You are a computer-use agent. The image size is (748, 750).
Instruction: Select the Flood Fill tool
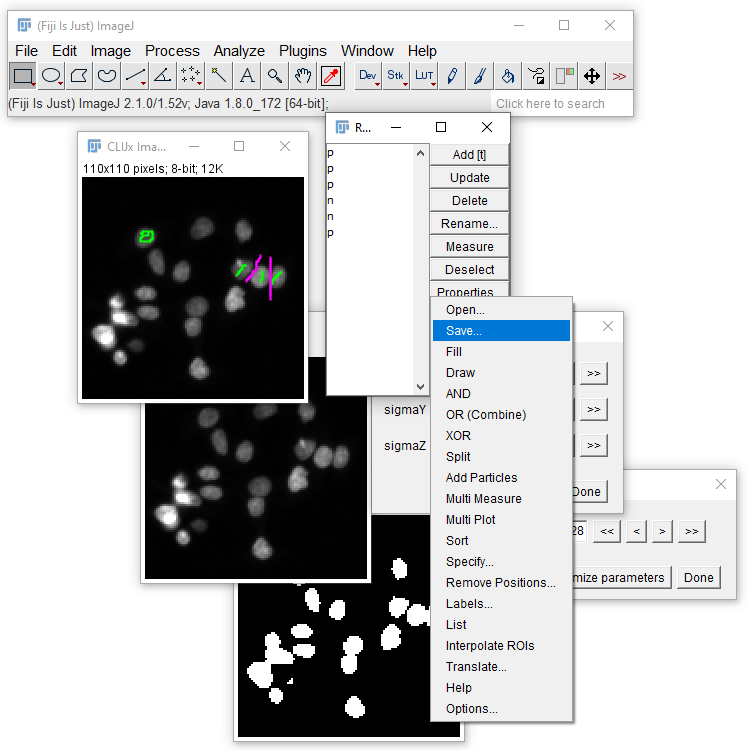tap(508, 76)
